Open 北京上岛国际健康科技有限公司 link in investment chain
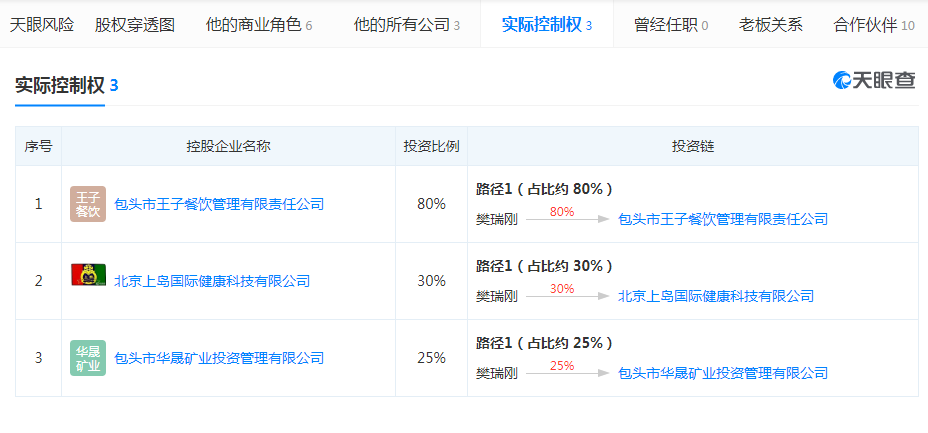 (716, 296)
